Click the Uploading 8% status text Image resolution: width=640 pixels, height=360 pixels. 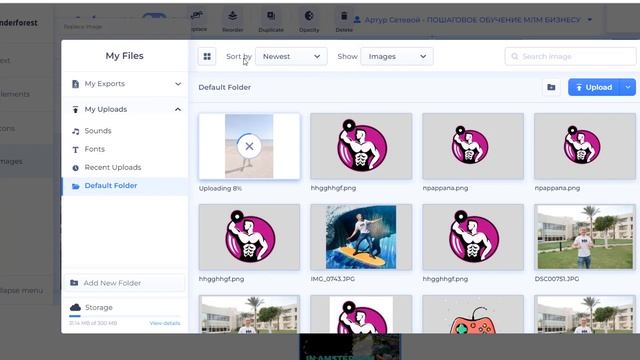coord(220,188)
